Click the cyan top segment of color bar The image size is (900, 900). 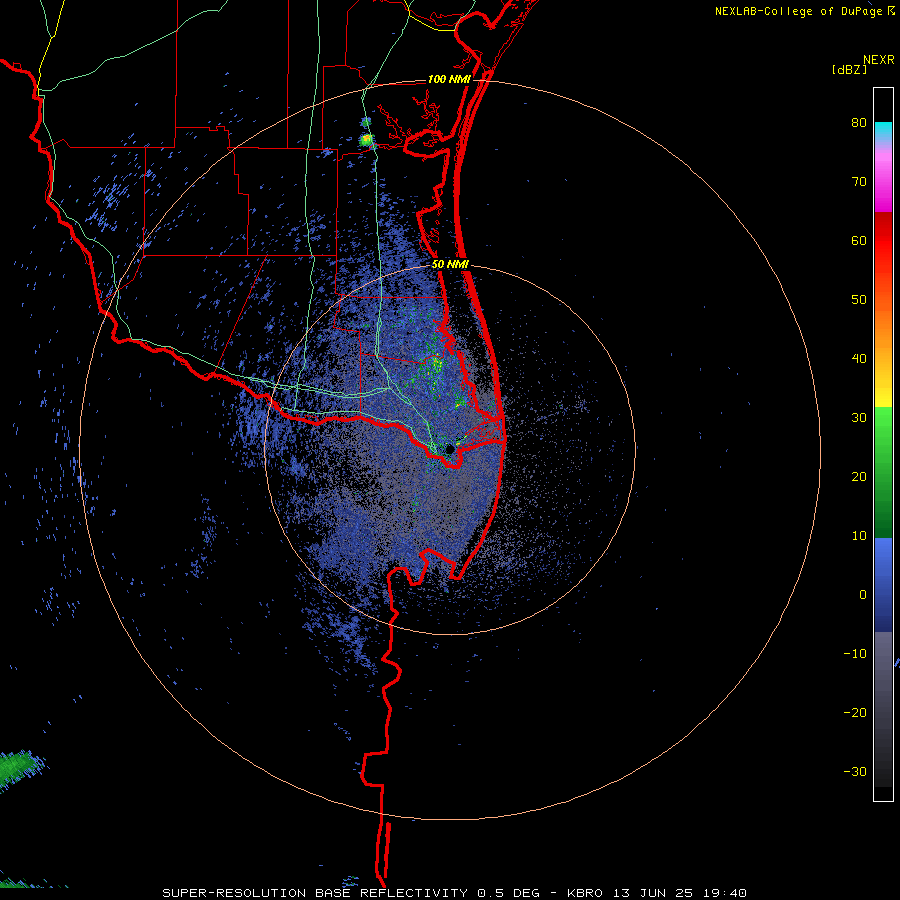pyautogui.click(x=883, y=131)
